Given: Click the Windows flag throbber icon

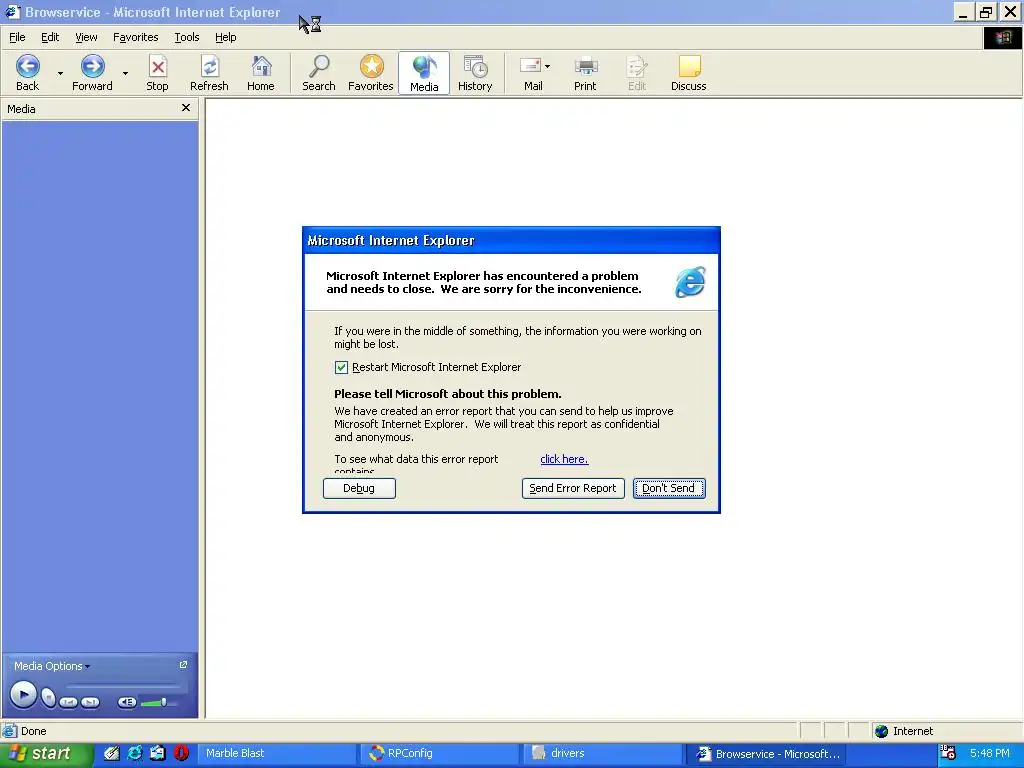Looking at the screenshot, I should [x=1002, y=38].
